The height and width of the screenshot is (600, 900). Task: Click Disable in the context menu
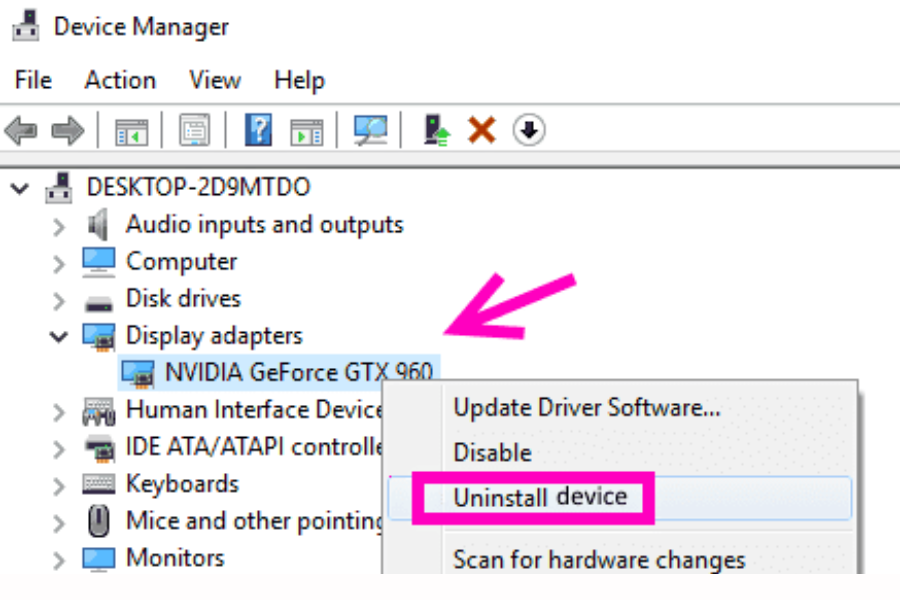492,452
